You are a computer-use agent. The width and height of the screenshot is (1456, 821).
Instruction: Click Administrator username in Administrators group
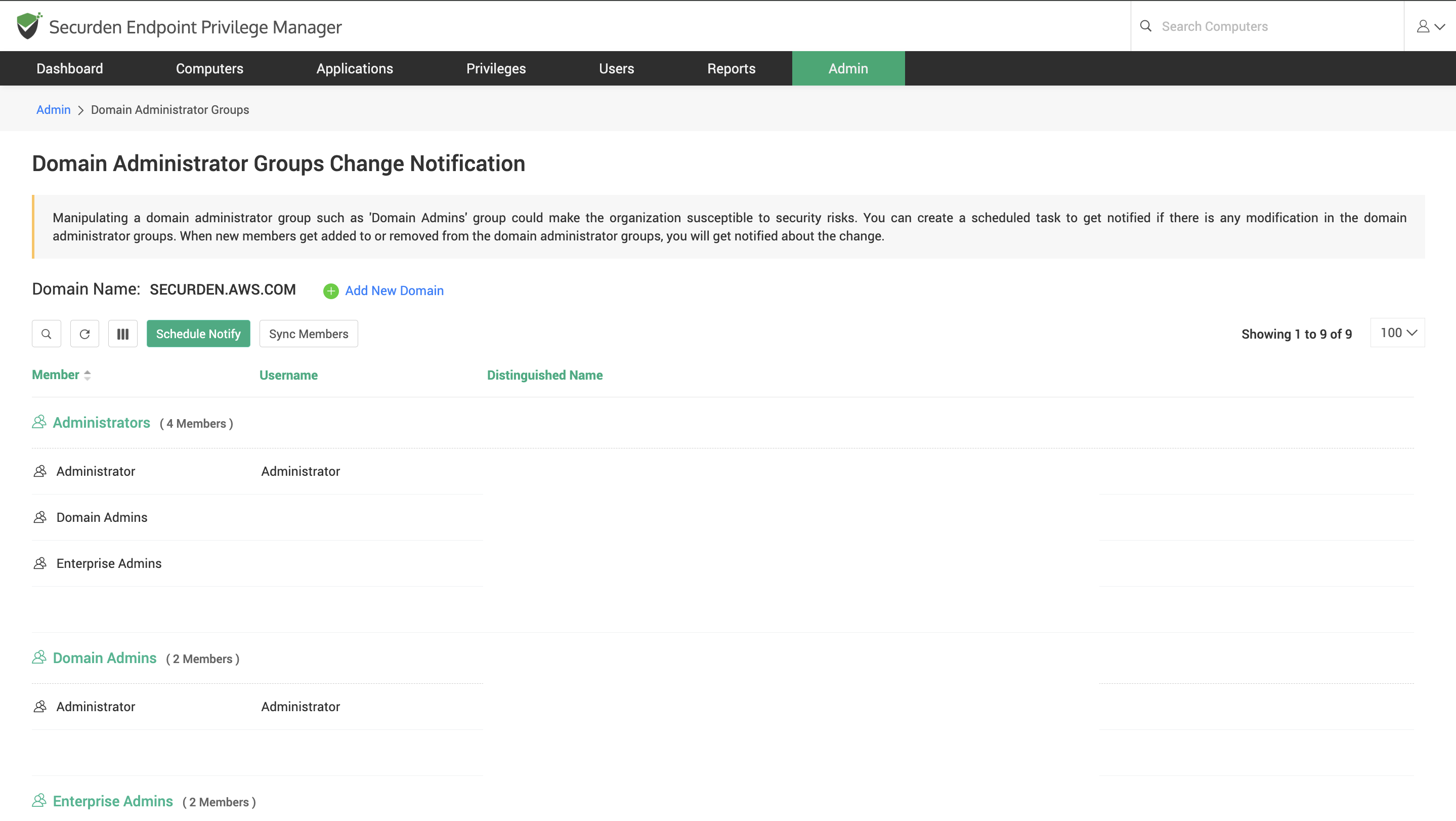pos(301,471)
